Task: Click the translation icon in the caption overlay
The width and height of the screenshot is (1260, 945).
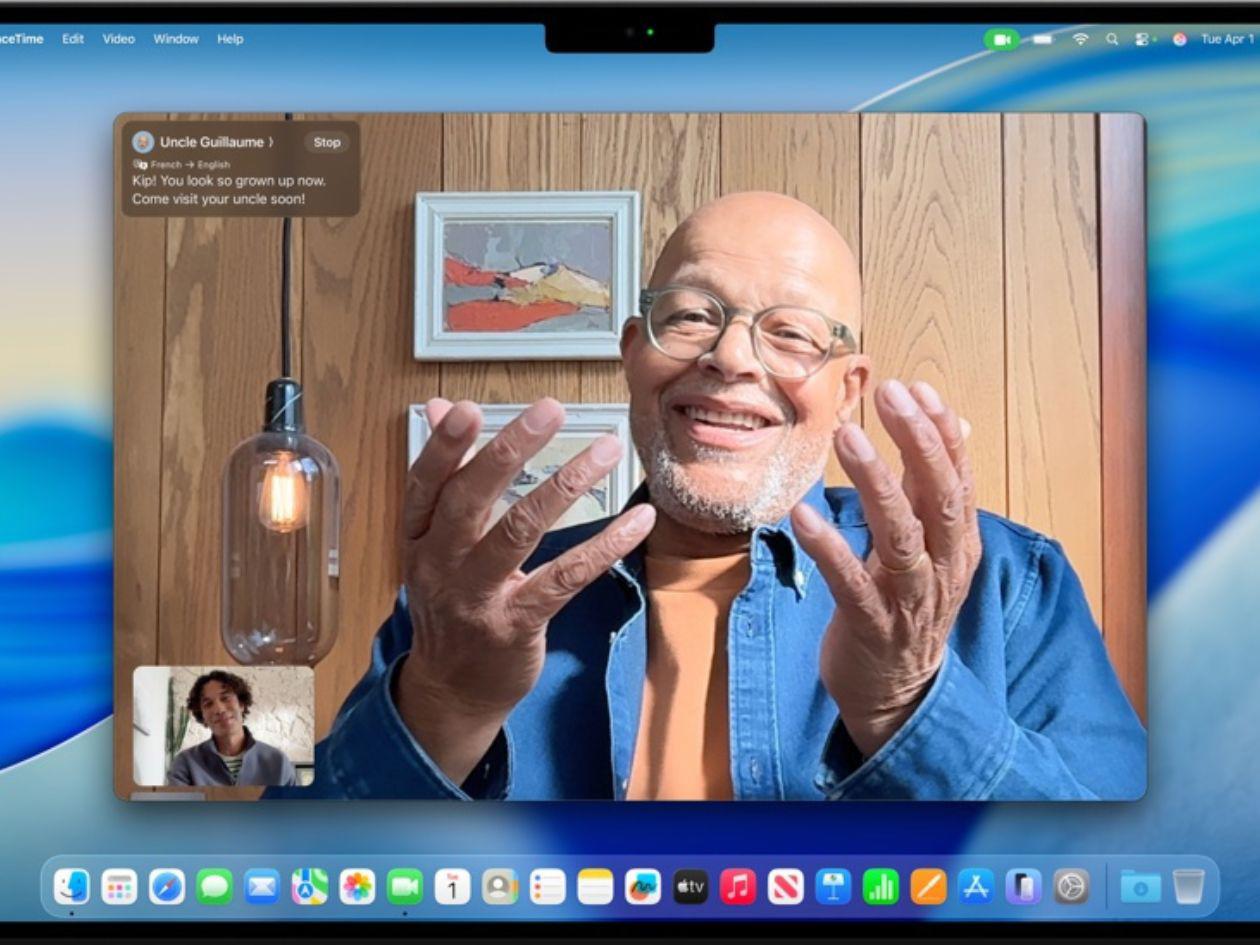Action: coord(141,164)
